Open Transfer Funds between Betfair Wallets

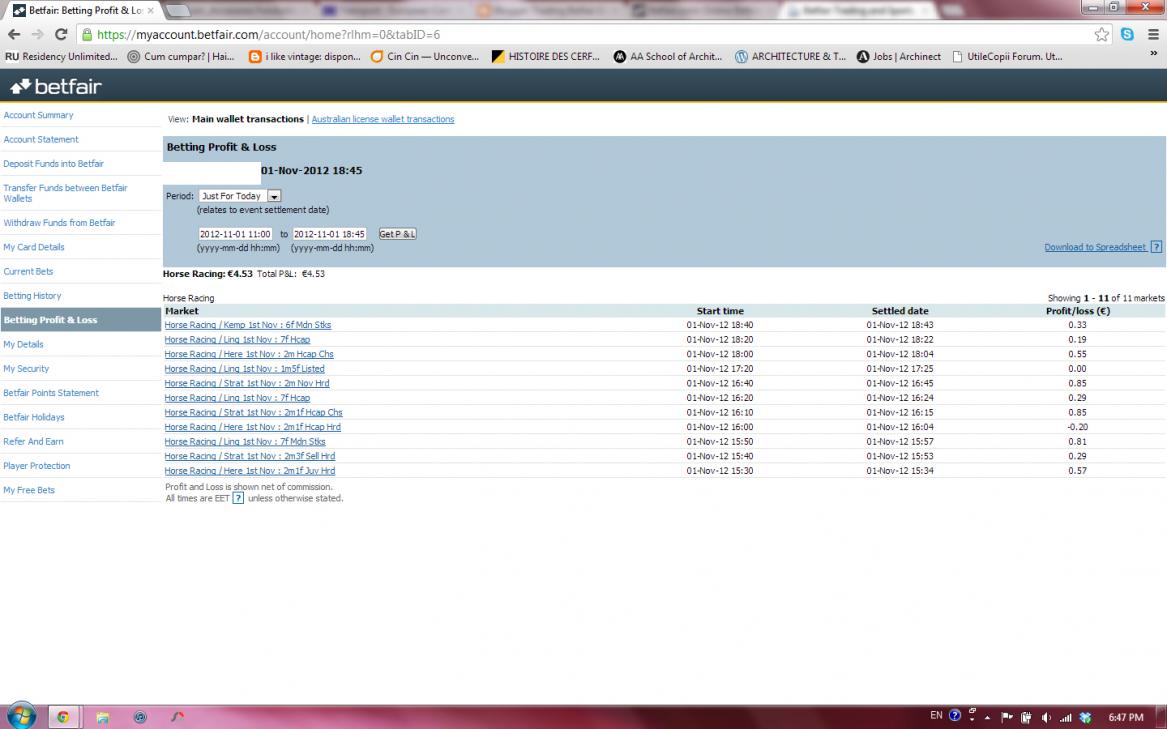(65, 193)
